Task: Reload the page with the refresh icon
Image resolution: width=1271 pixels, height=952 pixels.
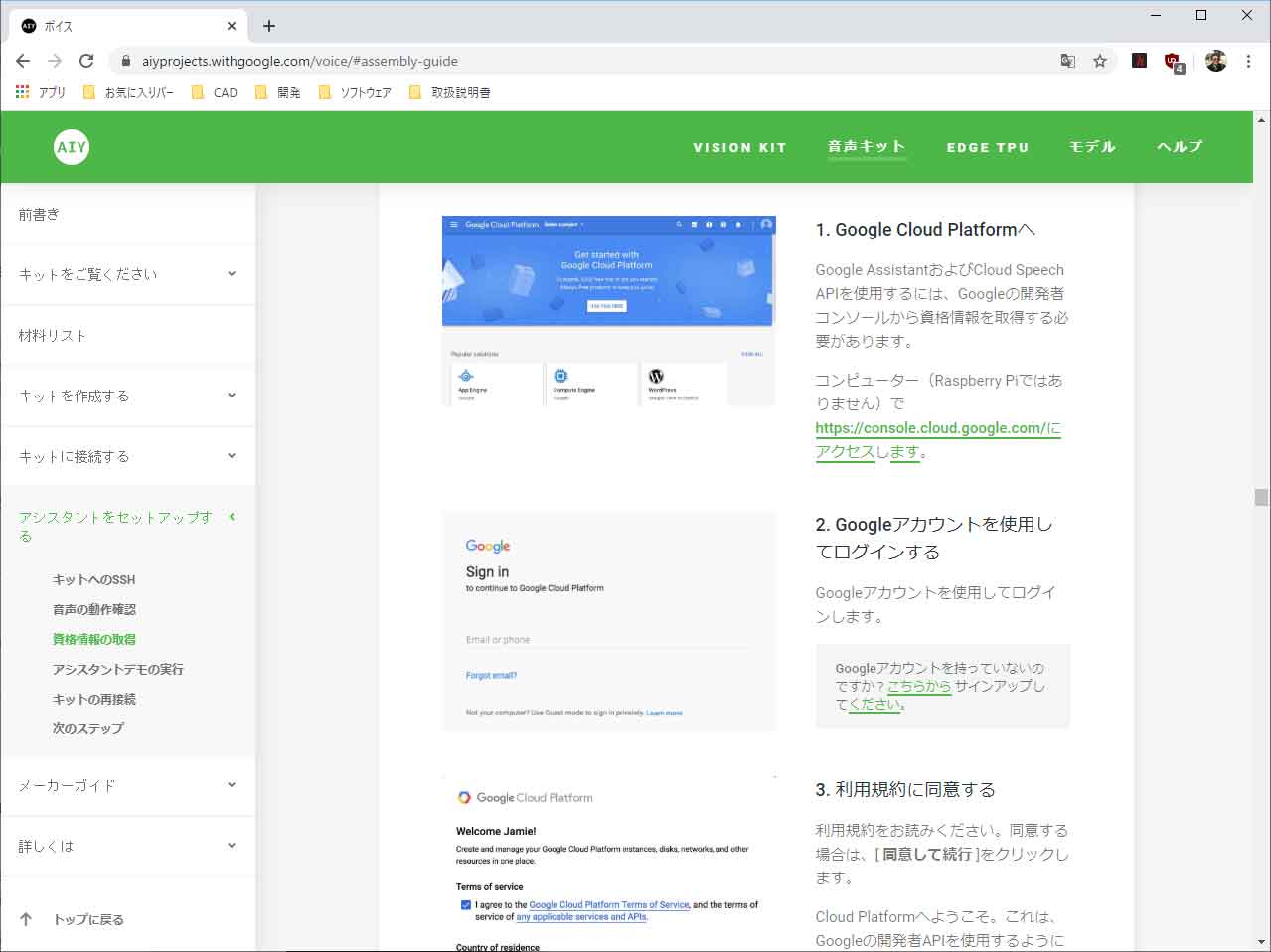Action: coord(86,61)
